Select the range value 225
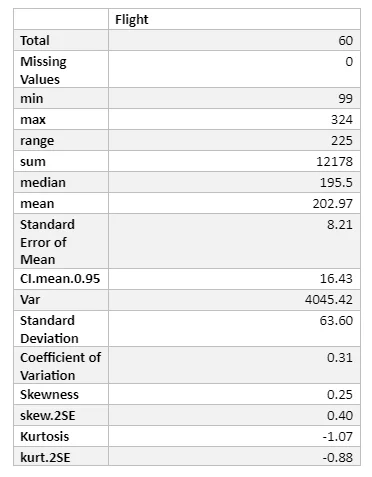 pos(342,141)
